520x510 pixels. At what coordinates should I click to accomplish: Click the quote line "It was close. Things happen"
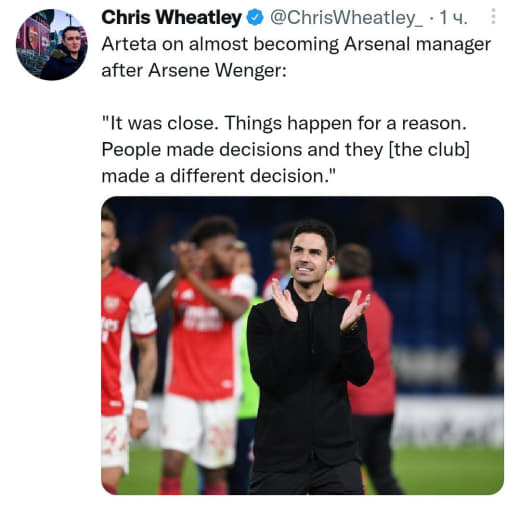click(227, 123)
